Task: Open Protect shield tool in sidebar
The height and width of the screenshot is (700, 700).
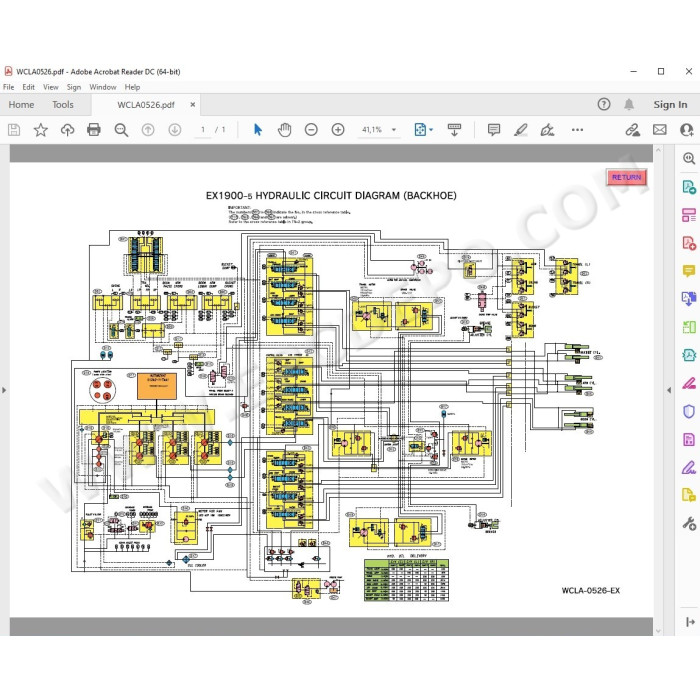Action: [689, 411]
